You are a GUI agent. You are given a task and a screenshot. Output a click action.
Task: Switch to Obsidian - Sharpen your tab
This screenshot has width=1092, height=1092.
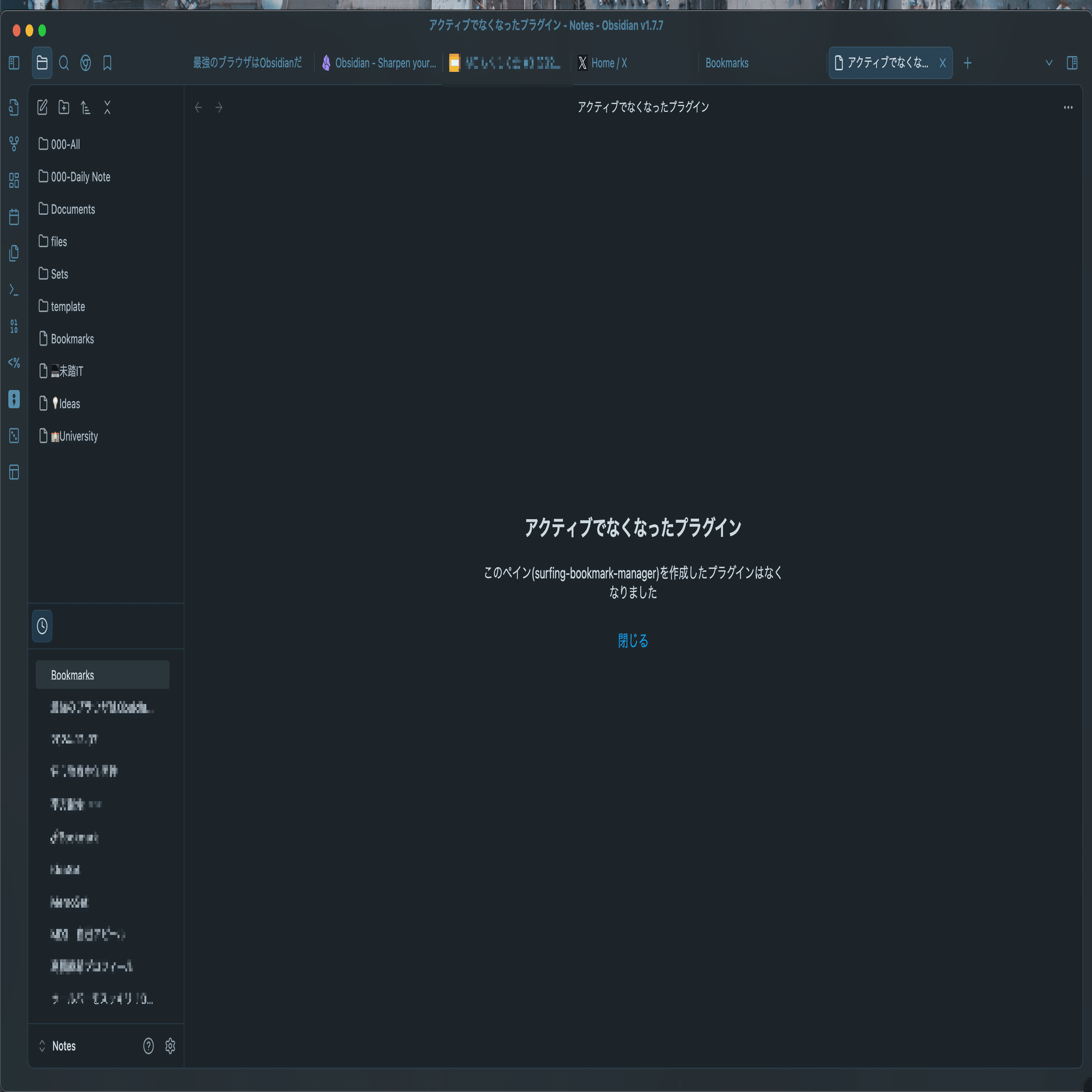point(385,63)
